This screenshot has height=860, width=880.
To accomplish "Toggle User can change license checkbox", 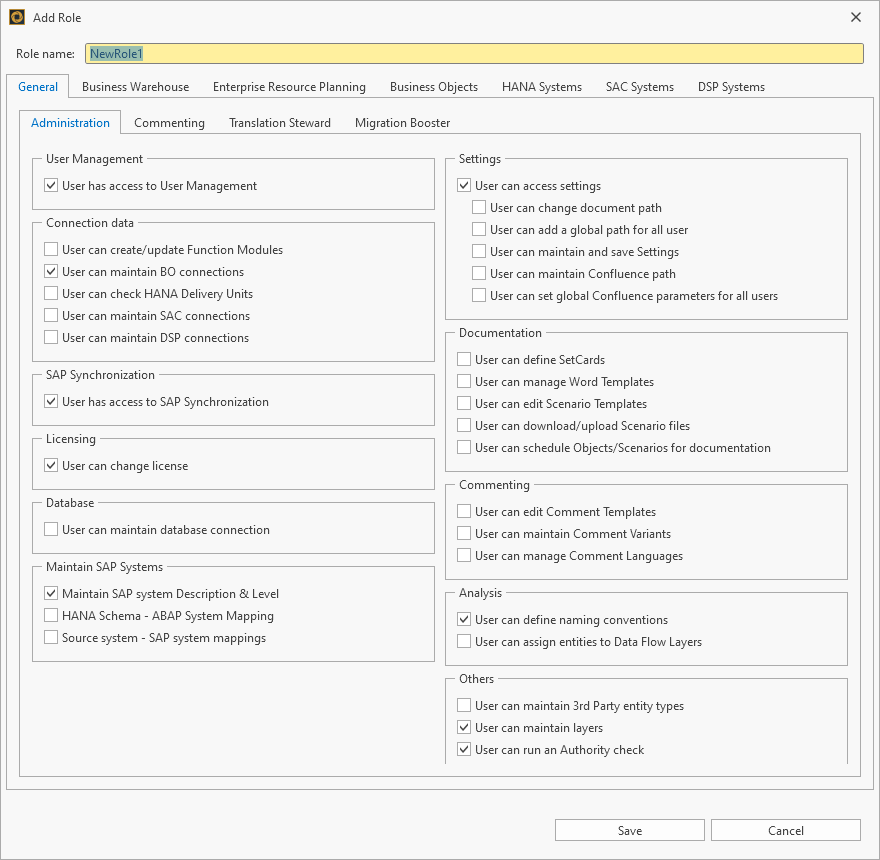I will 52,466.
